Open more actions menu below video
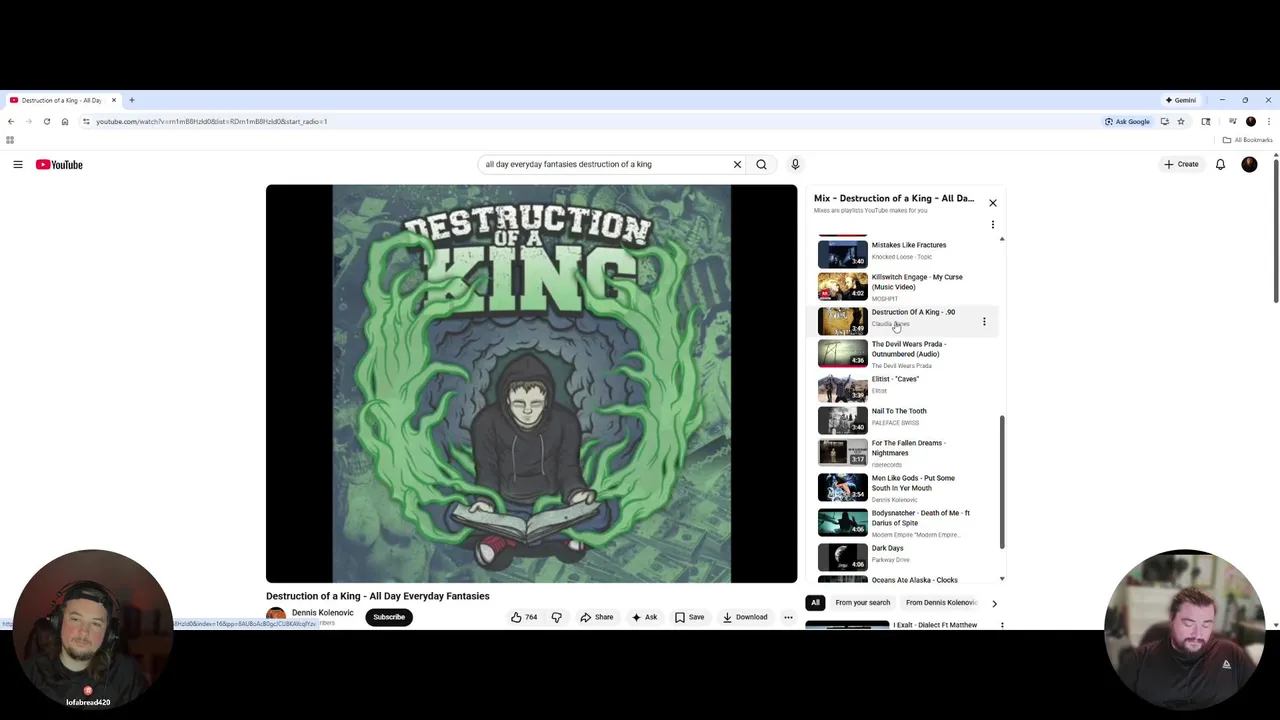1280x720 pixels. point(788,617)
